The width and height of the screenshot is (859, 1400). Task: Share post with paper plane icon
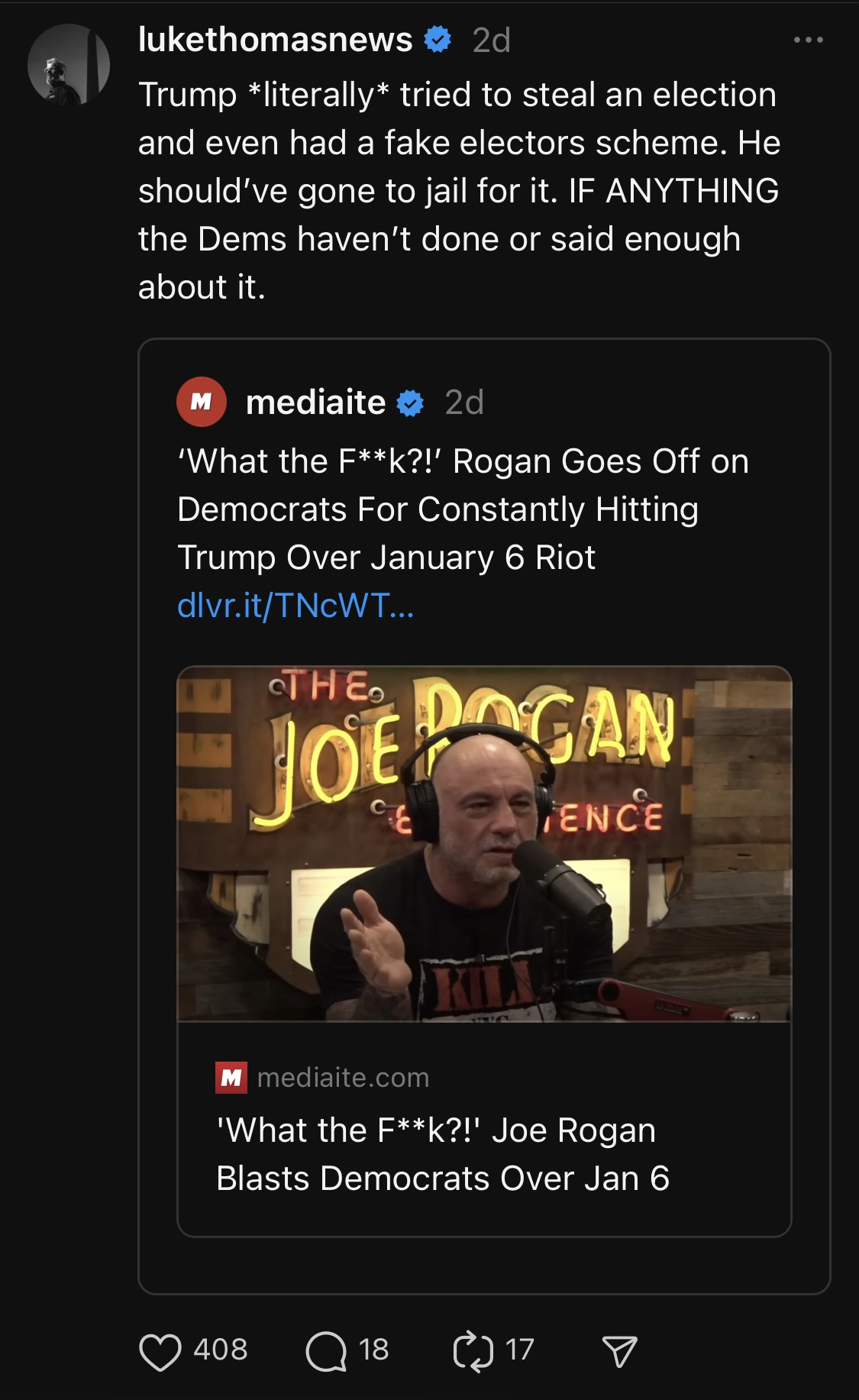[x=619, y=1351]
